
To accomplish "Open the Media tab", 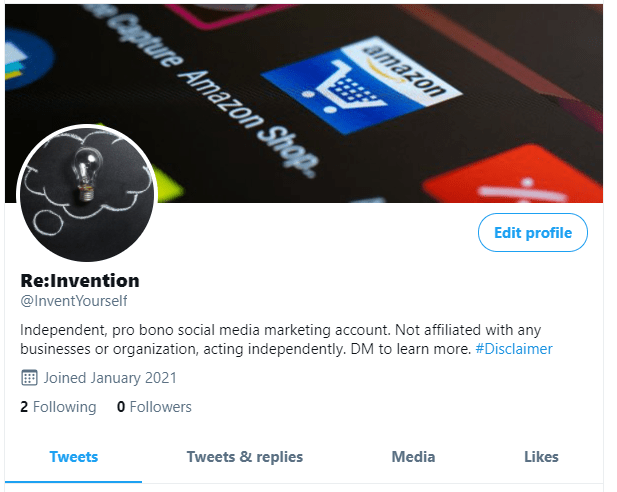I will click(x=413, y=457).
